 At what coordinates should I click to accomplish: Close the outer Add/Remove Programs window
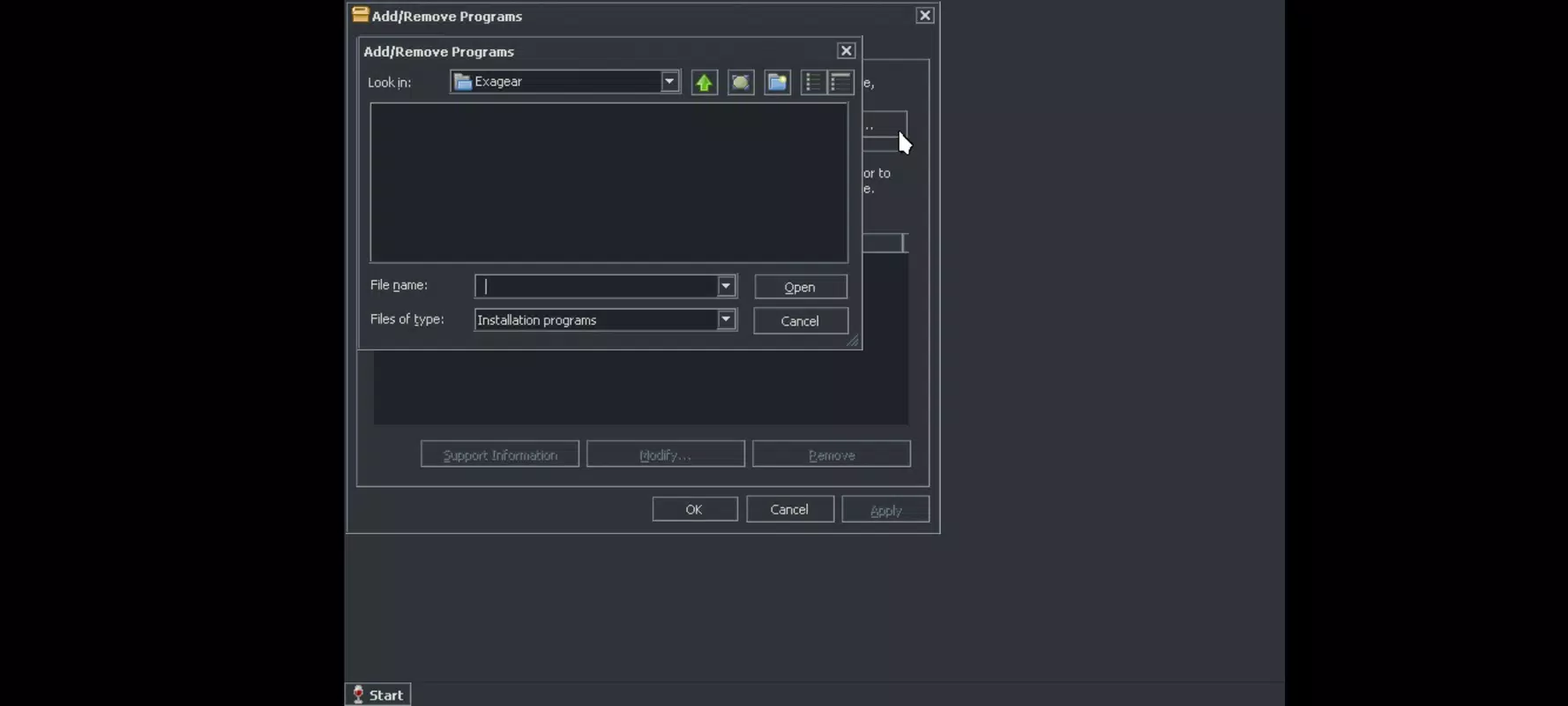click(x=924, y=16)
